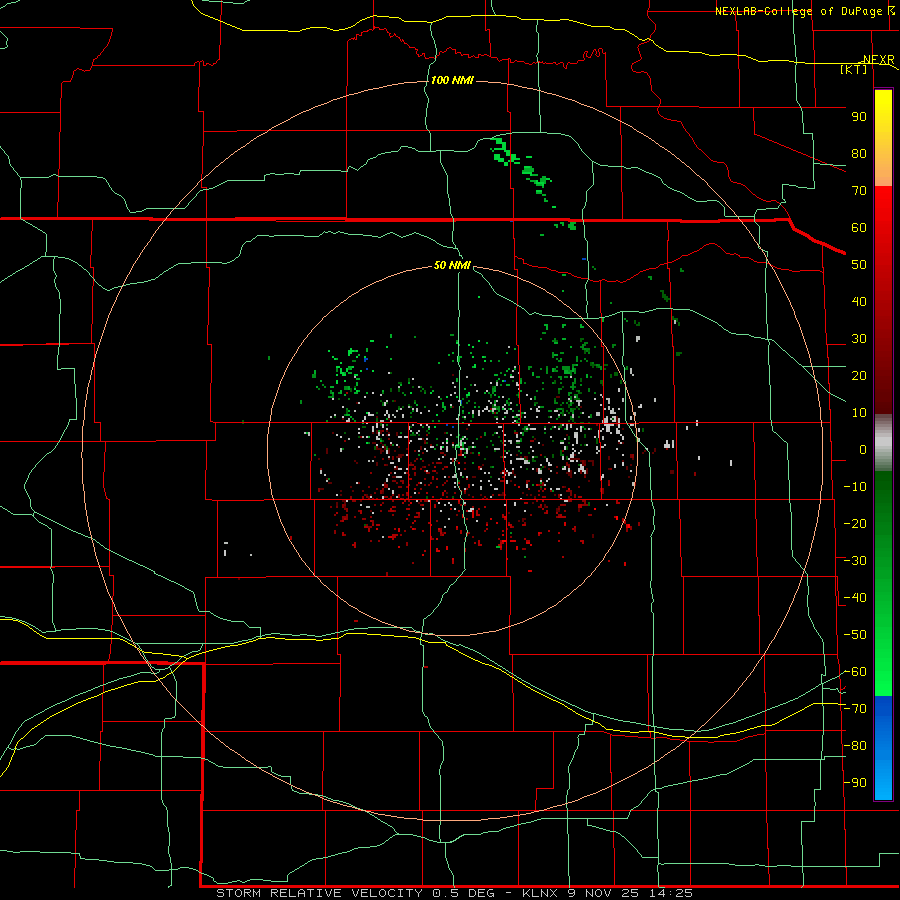Click the "14:25" time in the caption
The height and width of the screenshot is (900, 900).
[x=671, y=893]
